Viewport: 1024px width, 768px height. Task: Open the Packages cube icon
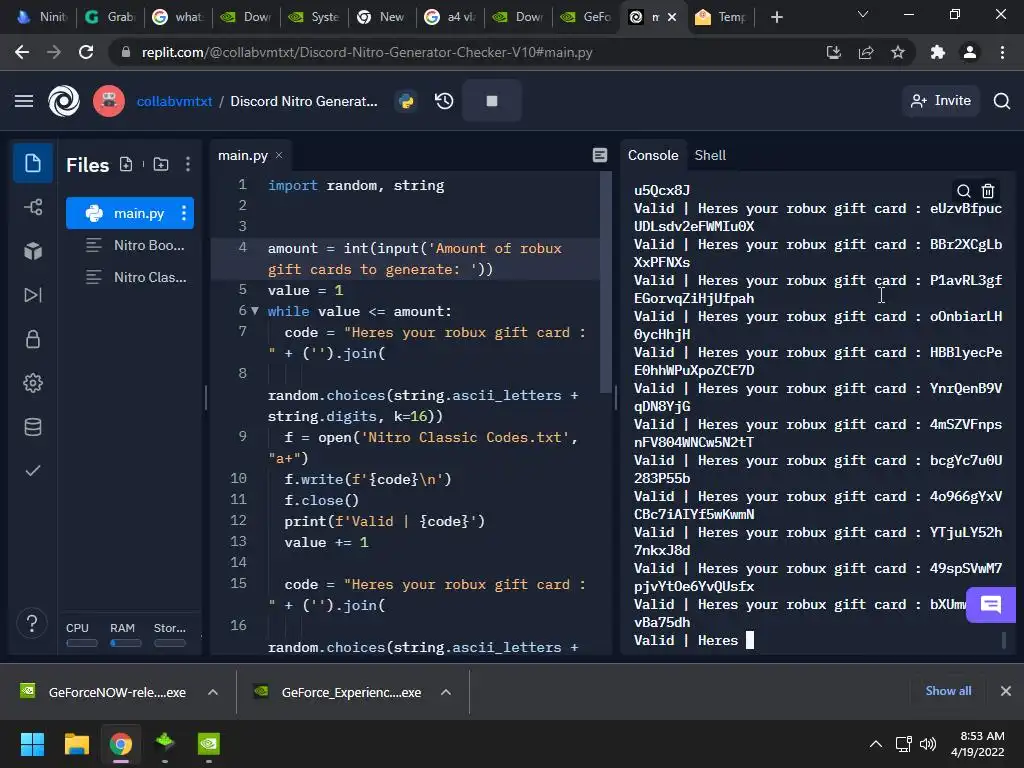click(x=33, y=251)
